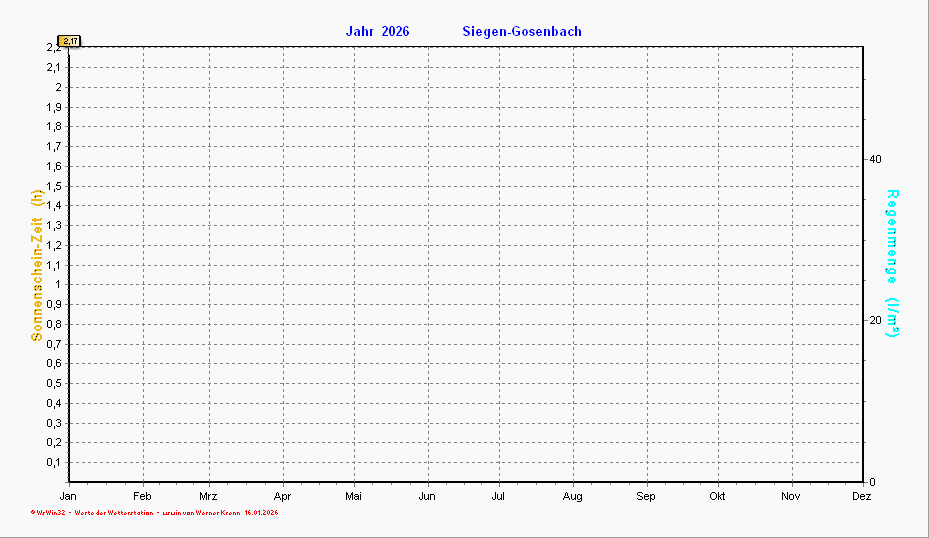
Task: Select the Jan month label
Action: click(x=68, y=496)
